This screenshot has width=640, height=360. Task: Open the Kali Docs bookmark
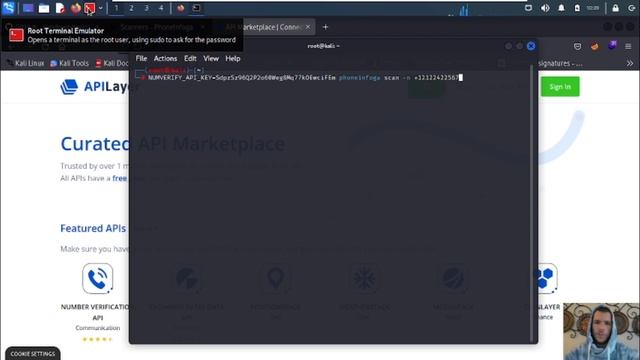pos(112,63)
